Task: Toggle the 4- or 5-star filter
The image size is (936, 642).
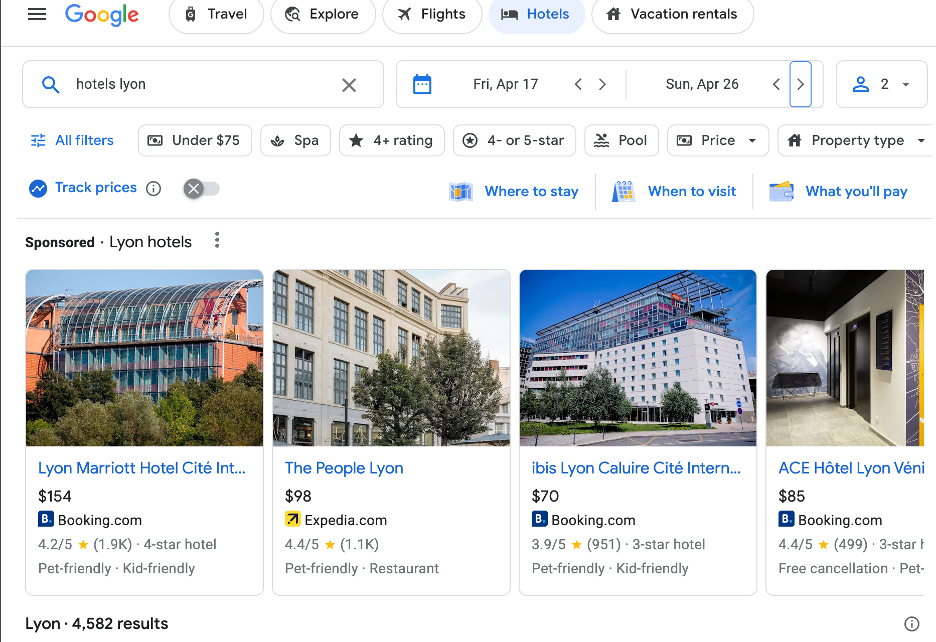Action: click(515, 140)
